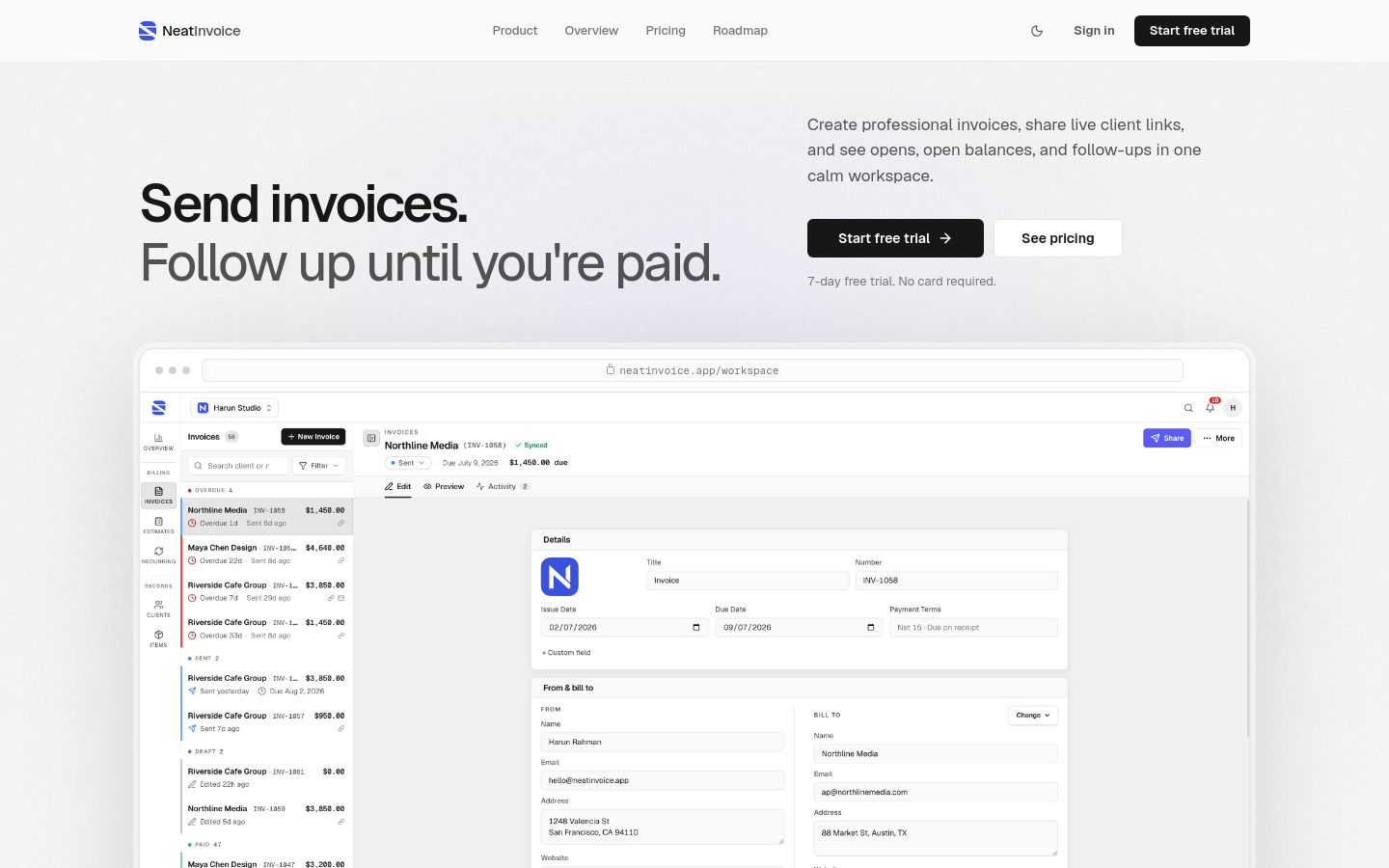This screenshot has width=1389, height=868.
Task: Select the Invoices sidebar icon
Action: tap(158, 495)
